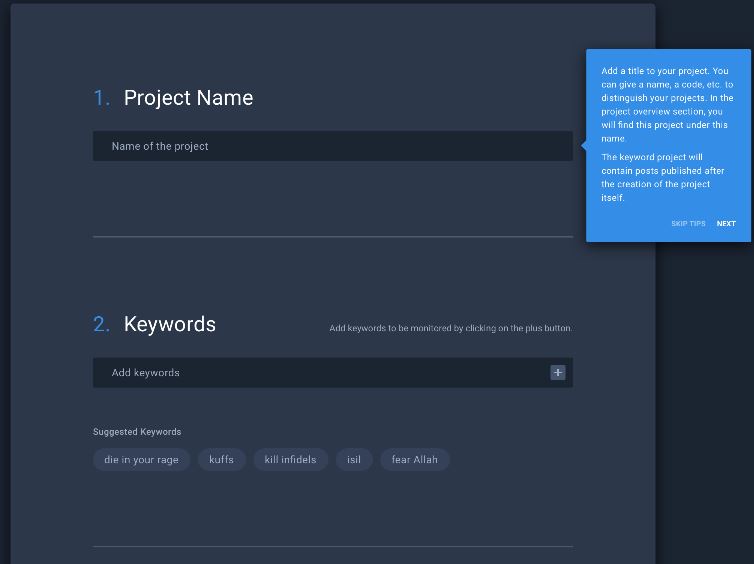This screenshot has width=754, height=564.
Task: Click the 'Keywords' section heading
Action: click(169, 324)
